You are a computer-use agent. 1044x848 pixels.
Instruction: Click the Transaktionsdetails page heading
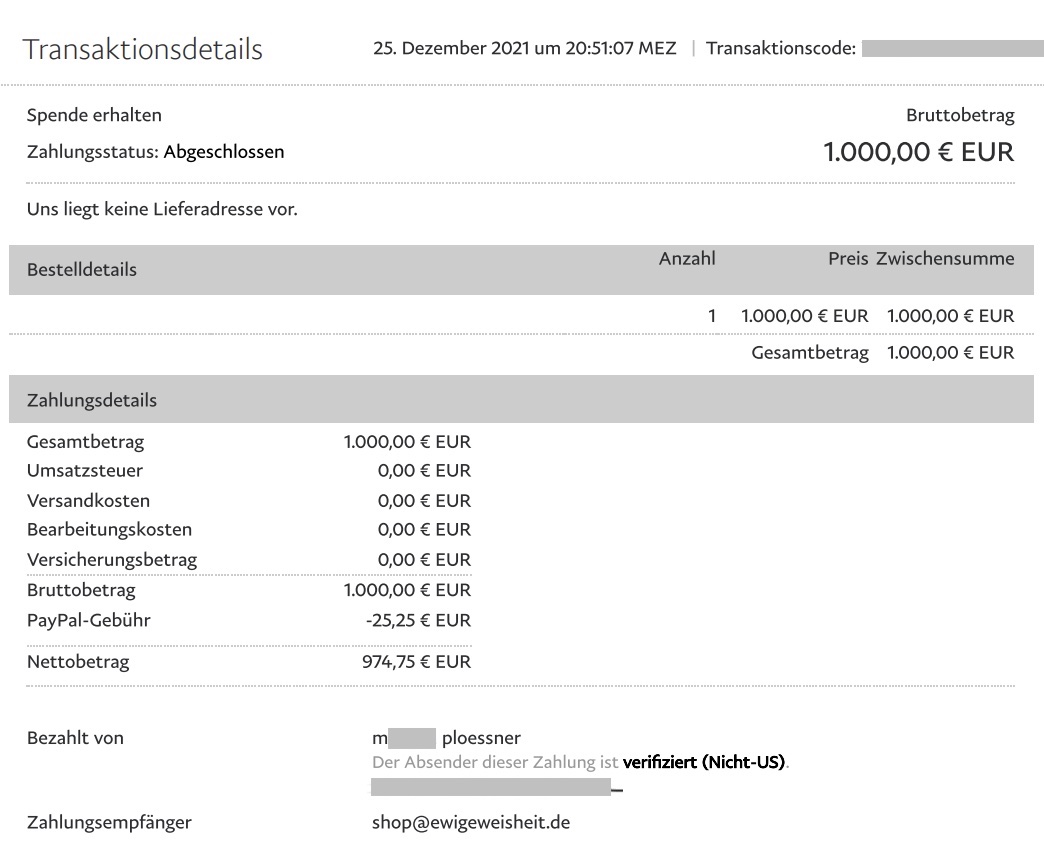[x=142, y=49]
